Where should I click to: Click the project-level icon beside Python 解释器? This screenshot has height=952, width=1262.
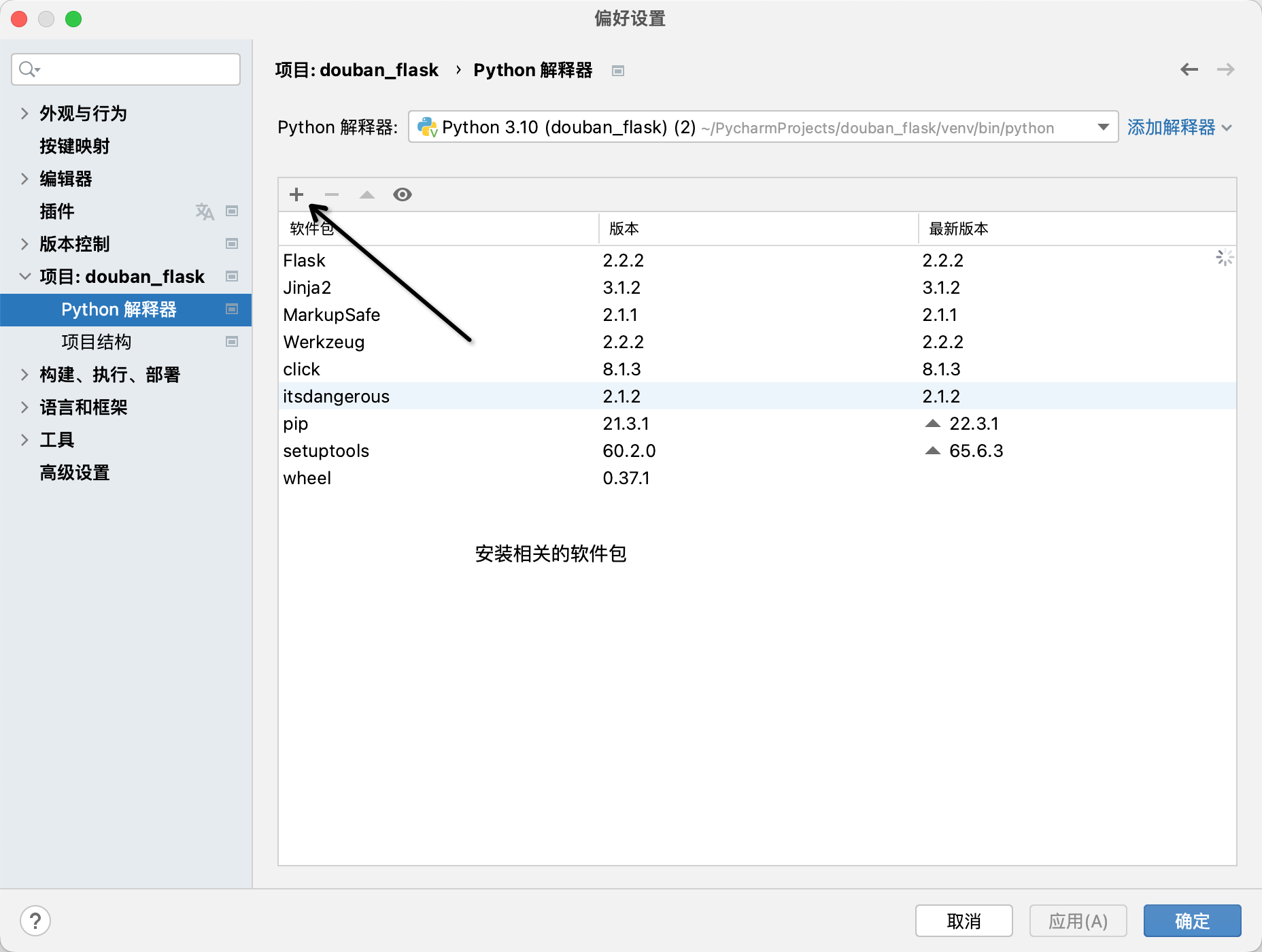pos(232,309)
